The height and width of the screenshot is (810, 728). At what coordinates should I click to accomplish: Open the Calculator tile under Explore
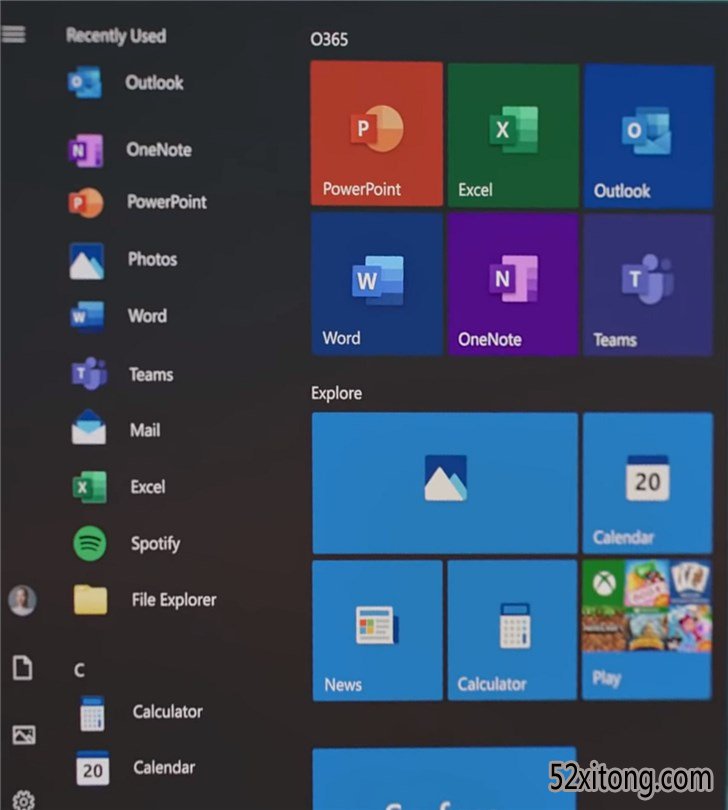pyautogui.click(x=512, y=630)
